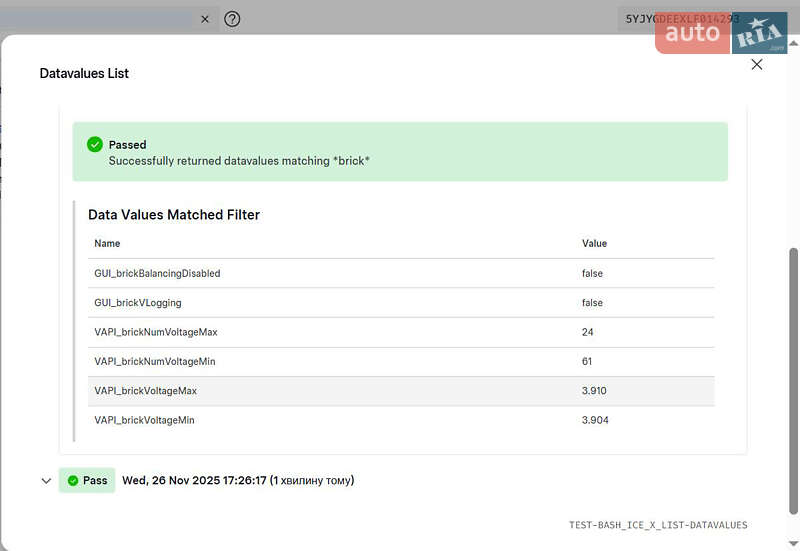
Task: Clear the search field with X icon
Action: (205, 19)
